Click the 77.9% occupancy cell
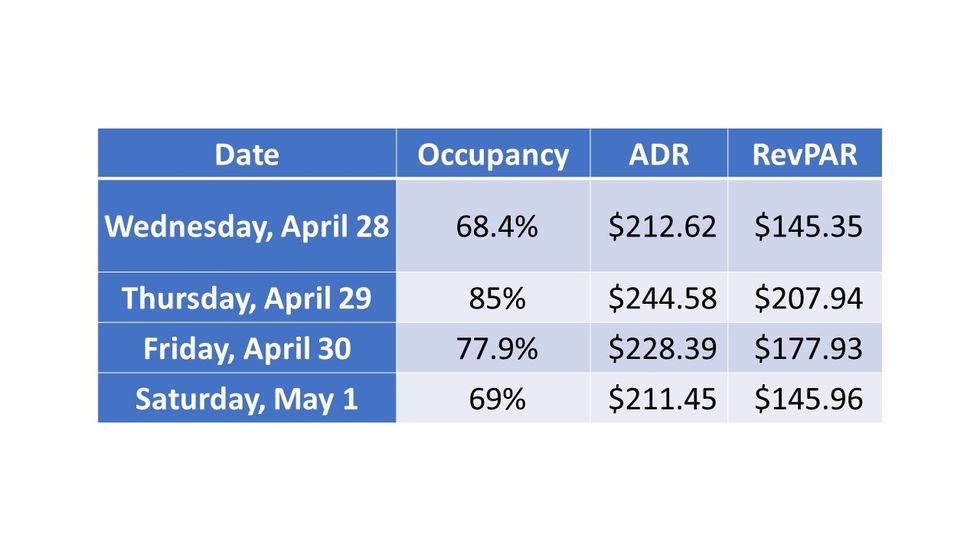This screenshot has height=551, width=980. [497, 349]
